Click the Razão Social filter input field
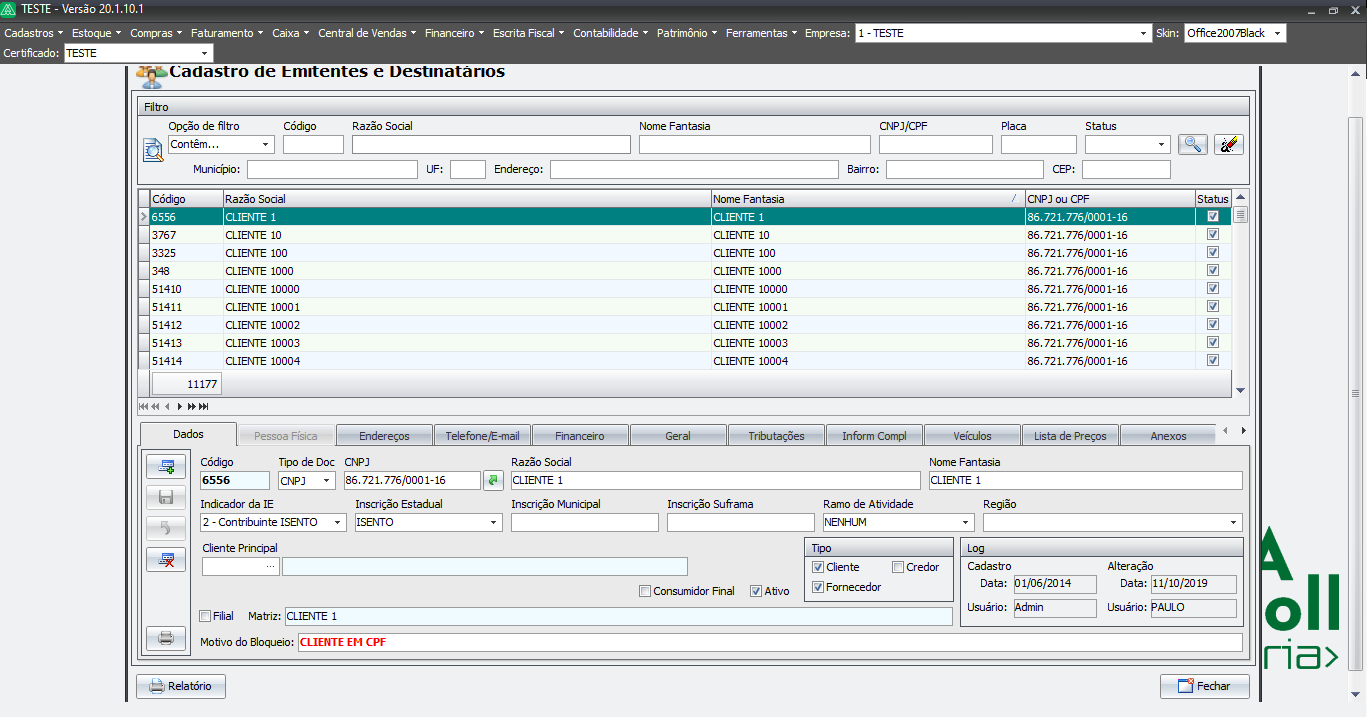The height and width of the screenshot is (717, 1367). click(x=491, y=145)
